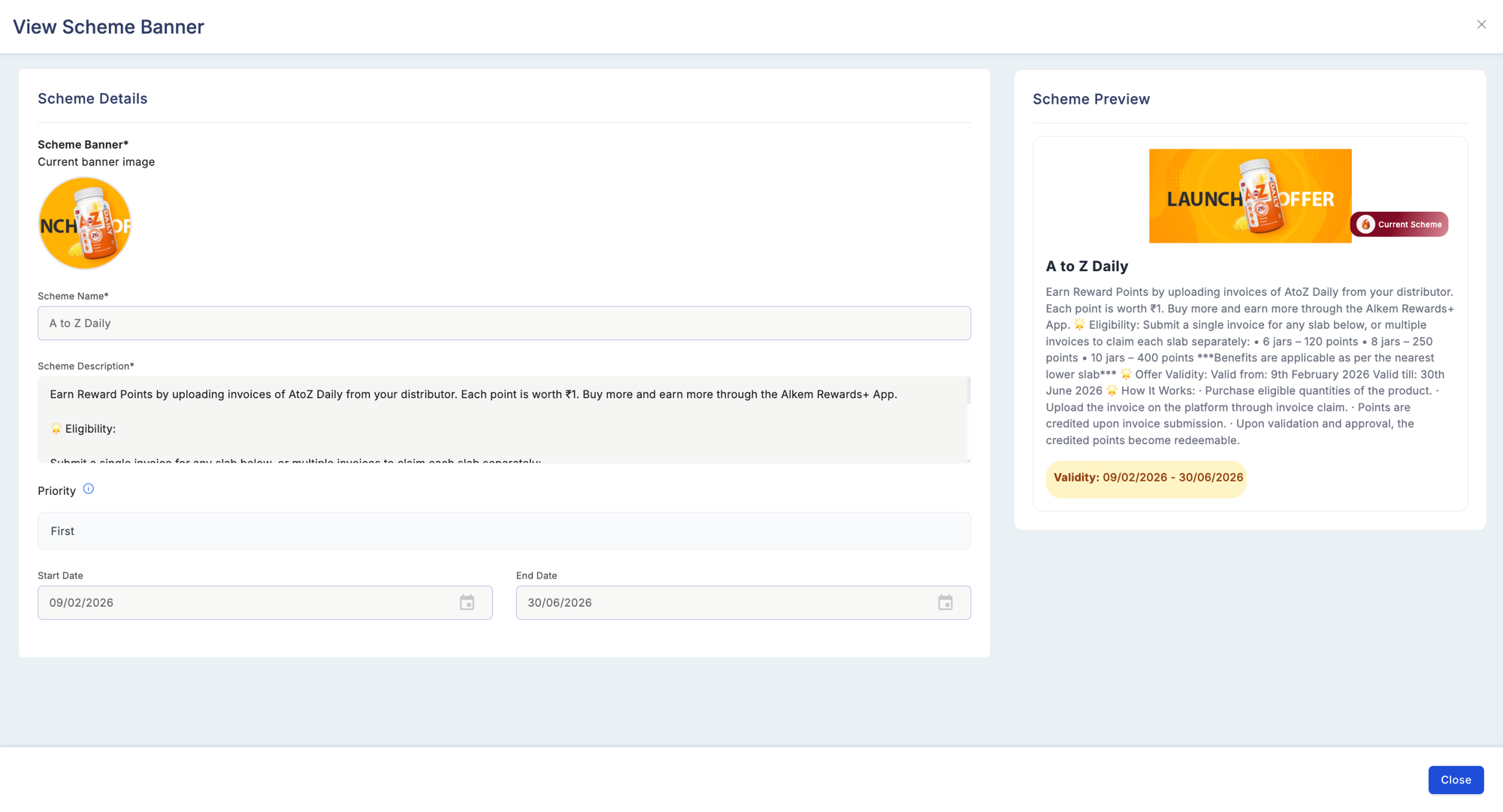Click the Priority info icon
Viewport: 1503px width, 812px height.
(x=89, y=489)
